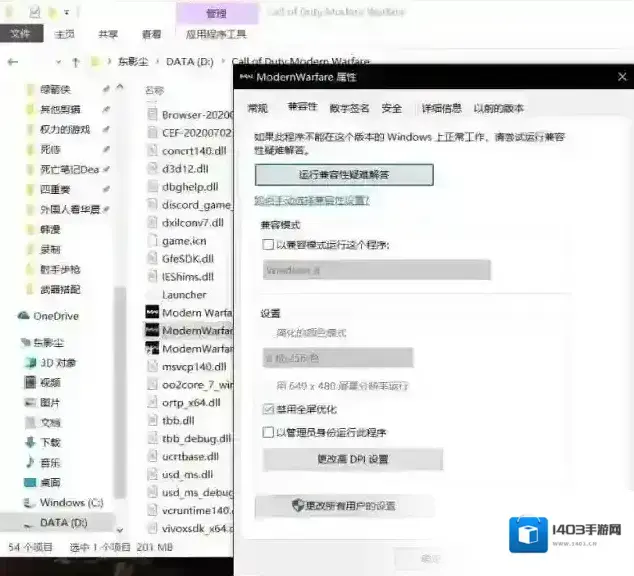The height and width of the screenshot is (576, 634).
Task: Select concrt140.dll file icon
Action: (152, 150)
